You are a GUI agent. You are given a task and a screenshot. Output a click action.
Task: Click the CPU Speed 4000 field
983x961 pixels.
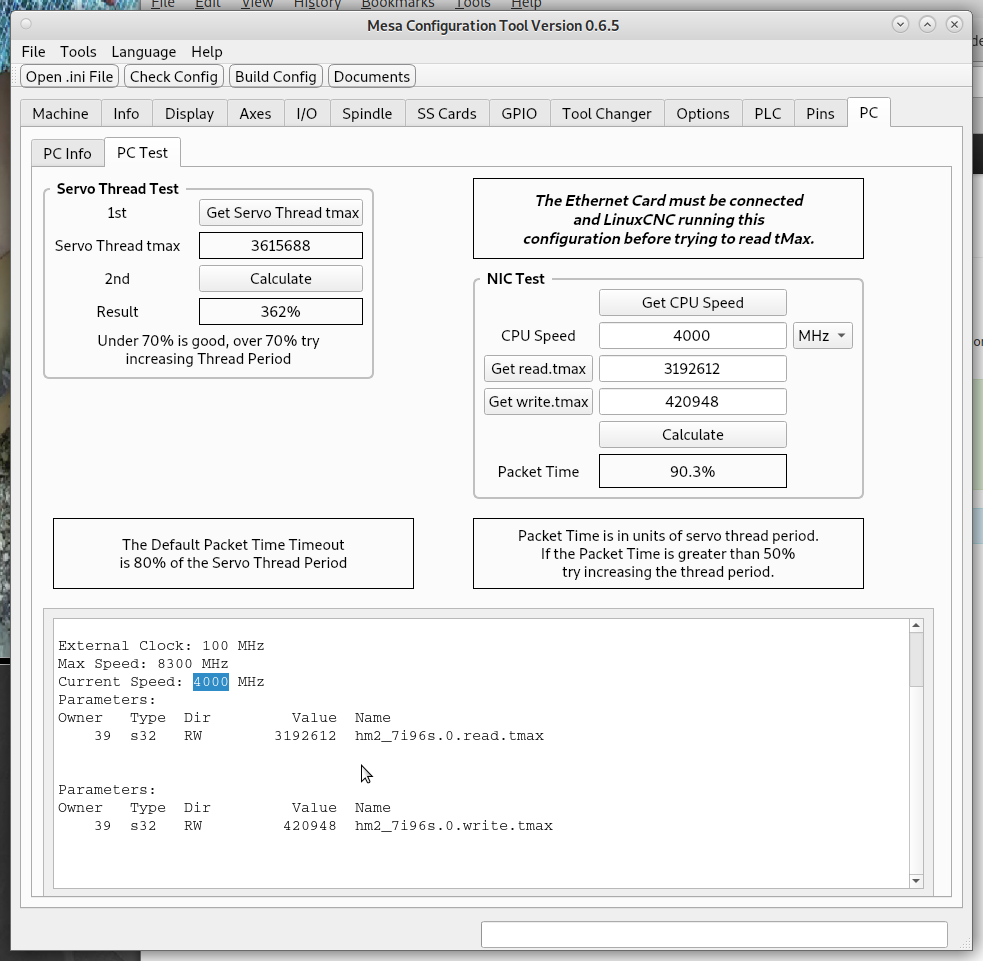[693, 335]
